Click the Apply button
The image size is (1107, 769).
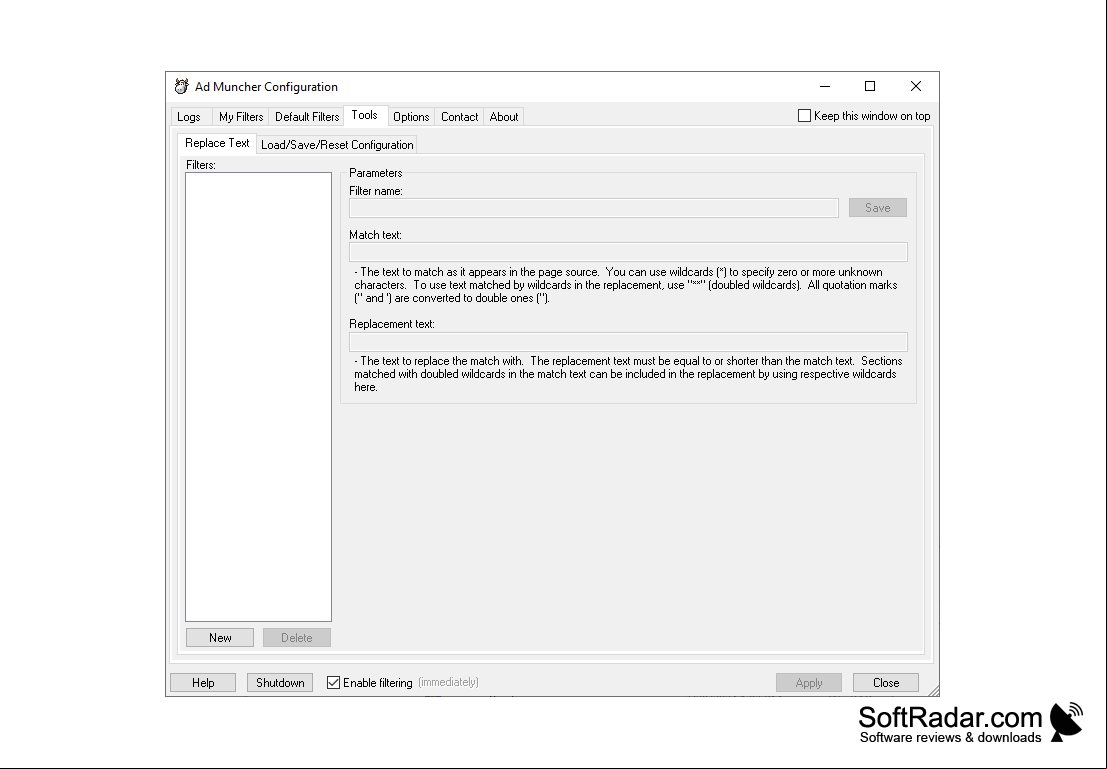pyautogui.click(x=809, y=683)
